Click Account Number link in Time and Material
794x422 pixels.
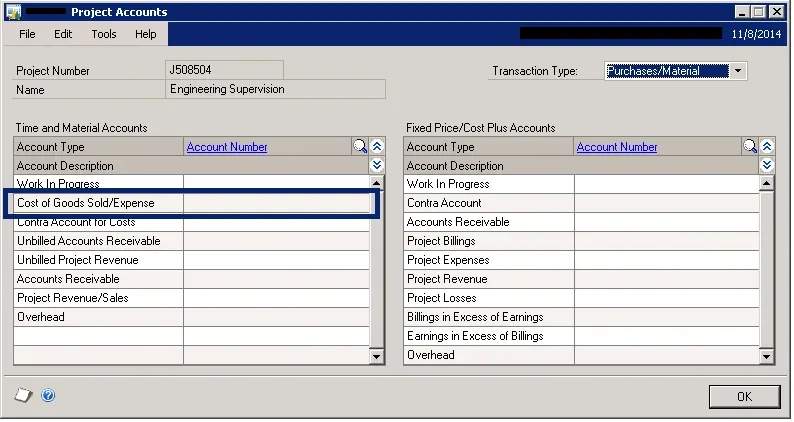[227, 147]
